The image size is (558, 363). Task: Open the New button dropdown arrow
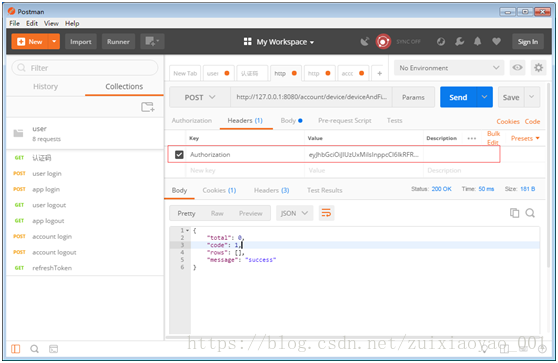(54, 42)
